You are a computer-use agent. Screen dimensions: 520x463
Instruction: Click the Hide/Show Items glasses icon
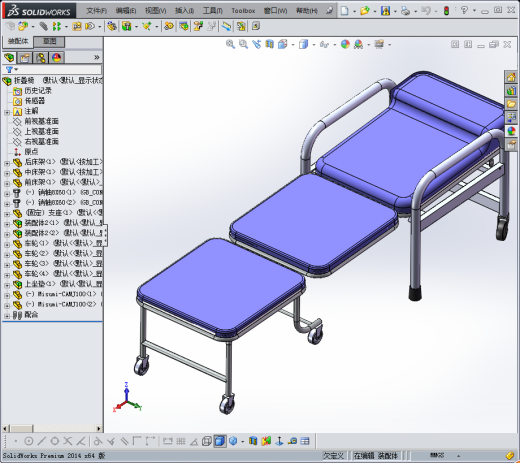324,44
